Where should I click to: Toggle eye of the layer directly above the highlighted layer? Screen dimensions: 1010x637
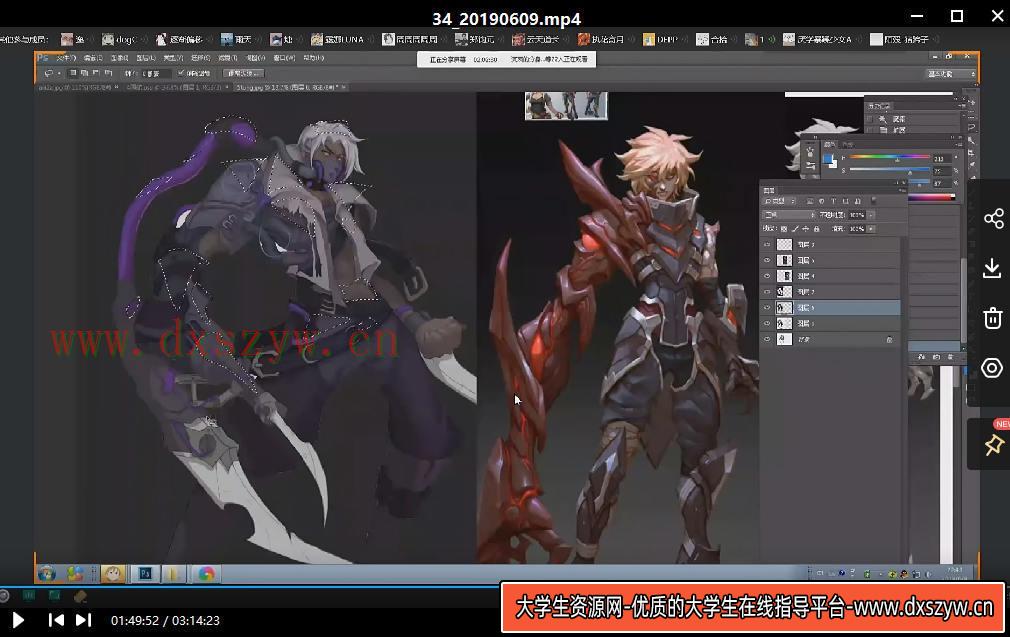[x=767, y=292]
